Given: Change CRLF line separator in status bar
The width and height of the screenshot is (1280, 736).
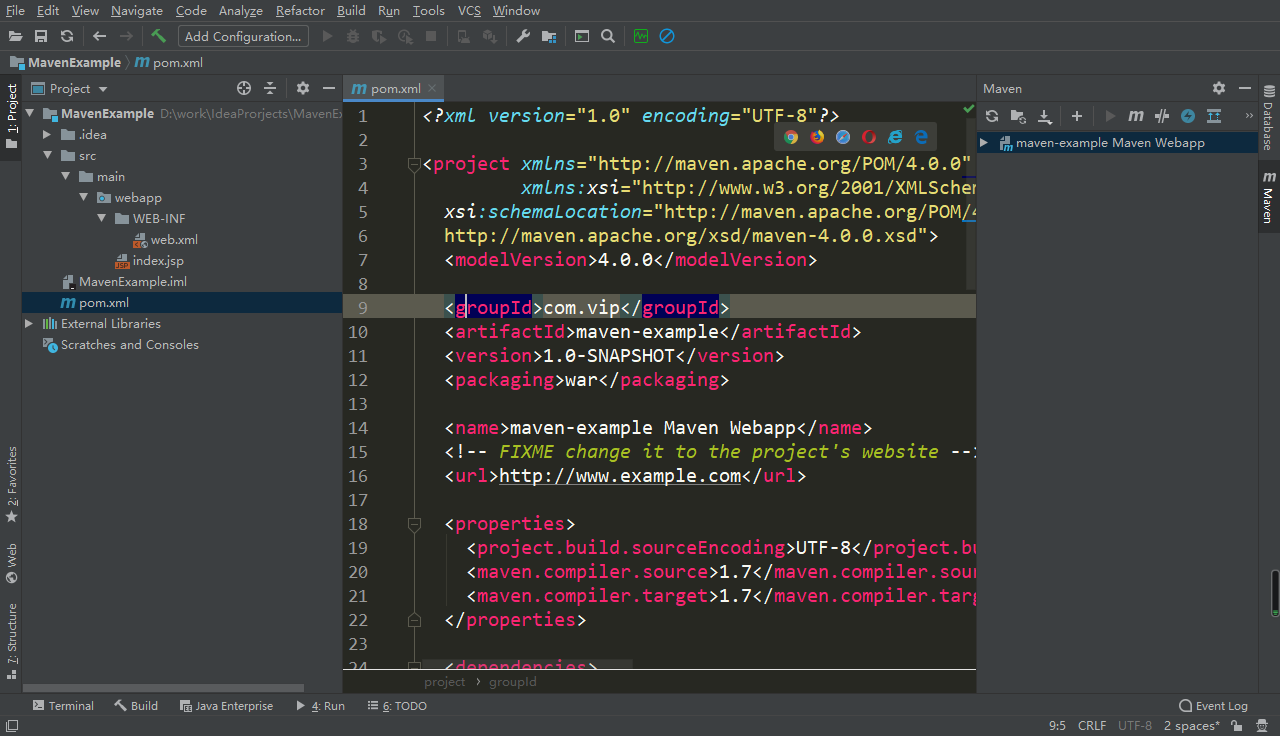Looking at the screenshot, I should point(1091,725).
